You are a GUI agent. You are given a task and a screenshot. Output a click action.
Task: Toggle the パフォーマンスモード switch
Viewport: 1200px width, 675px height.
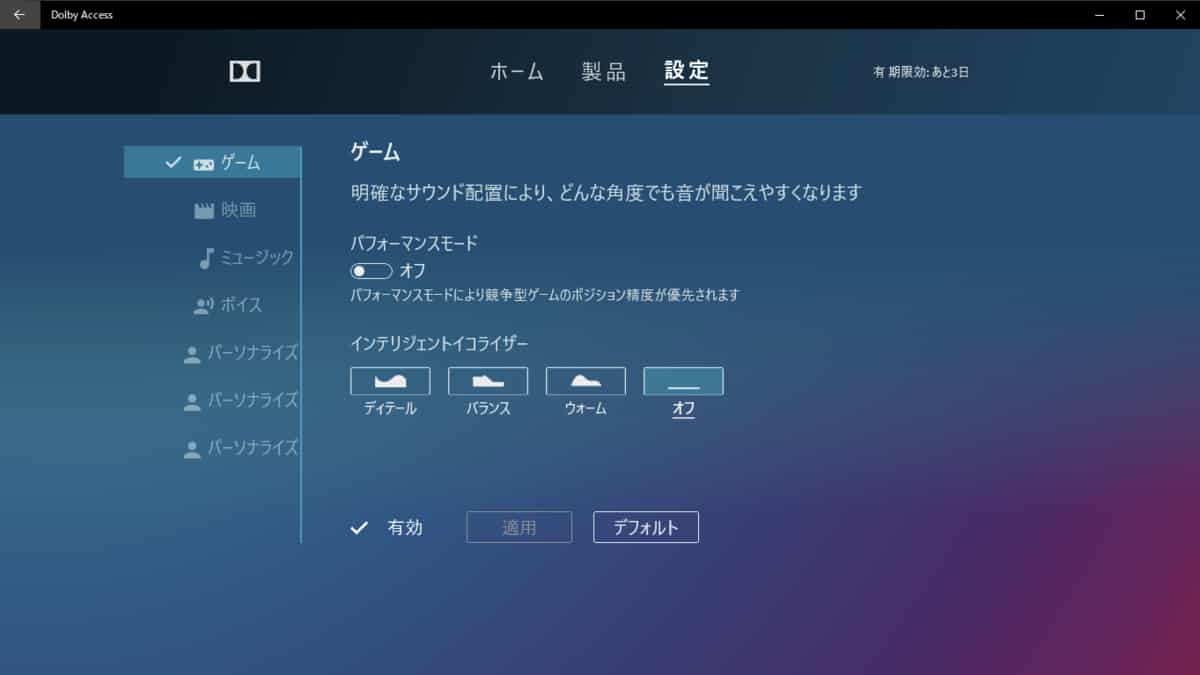[371, 271]
